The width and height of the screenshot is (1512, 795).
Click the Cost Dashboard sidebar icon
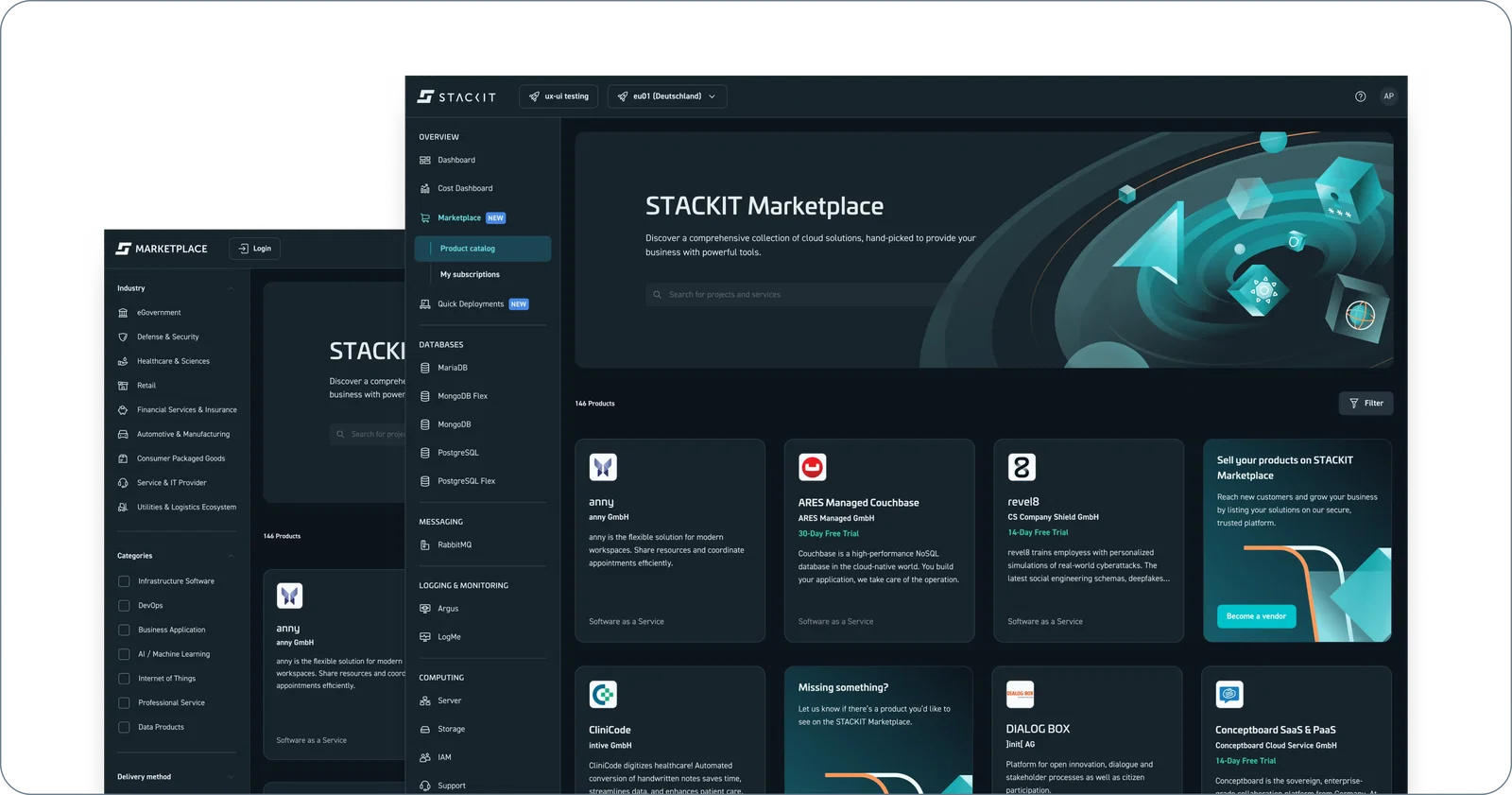click(x=425, y=188)
